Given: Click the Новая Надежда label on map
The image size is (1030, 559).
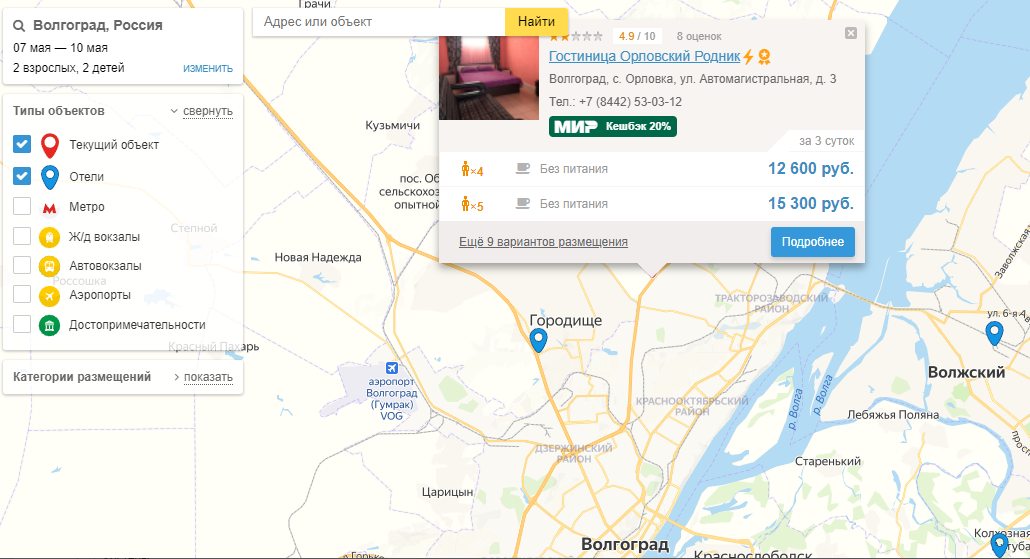Looking at the screenshot, I should click(318, 257).
